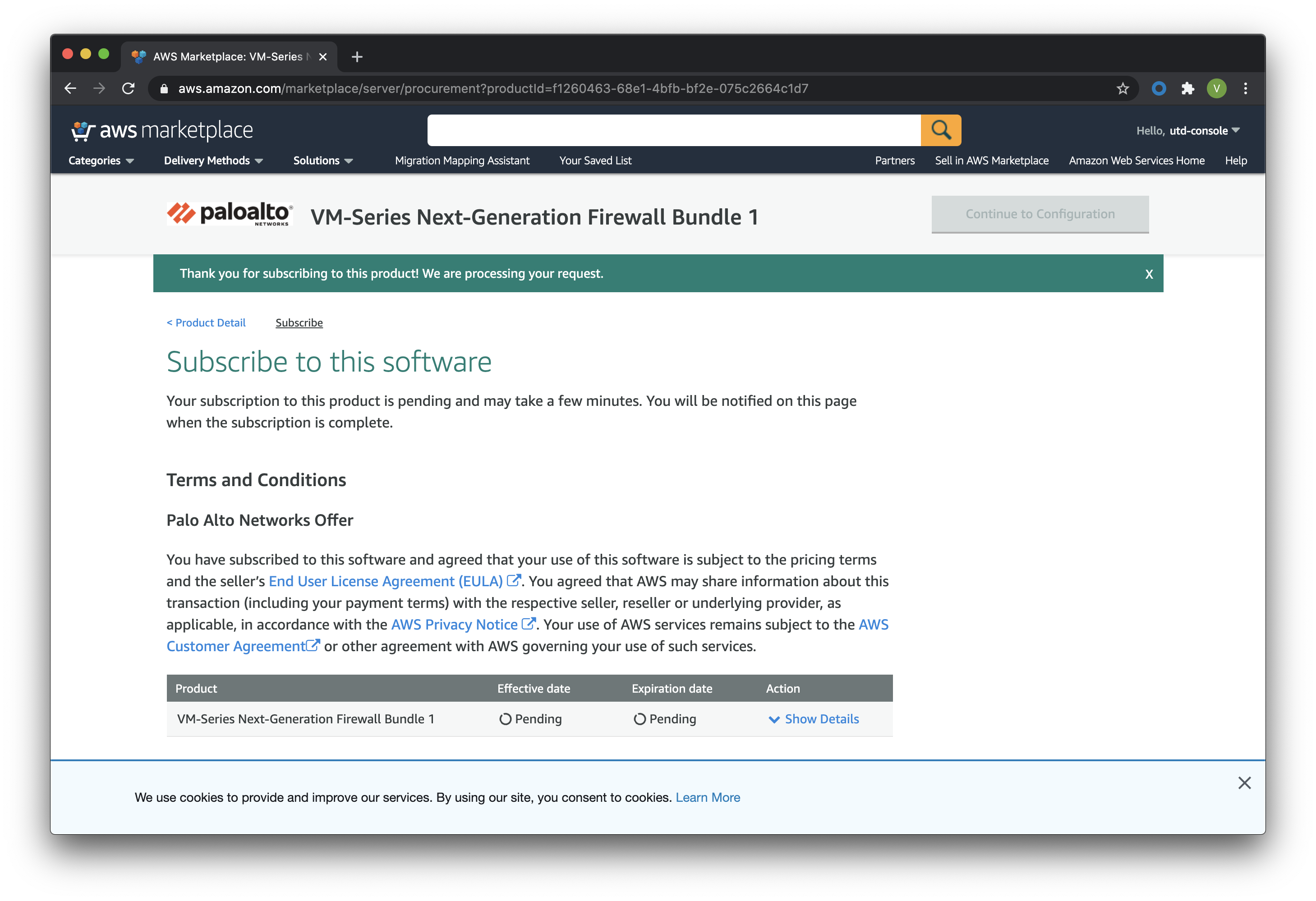Open the blue circle extension icon
This screenshot has height=901, width=1316.
(x=1159, y=88)
